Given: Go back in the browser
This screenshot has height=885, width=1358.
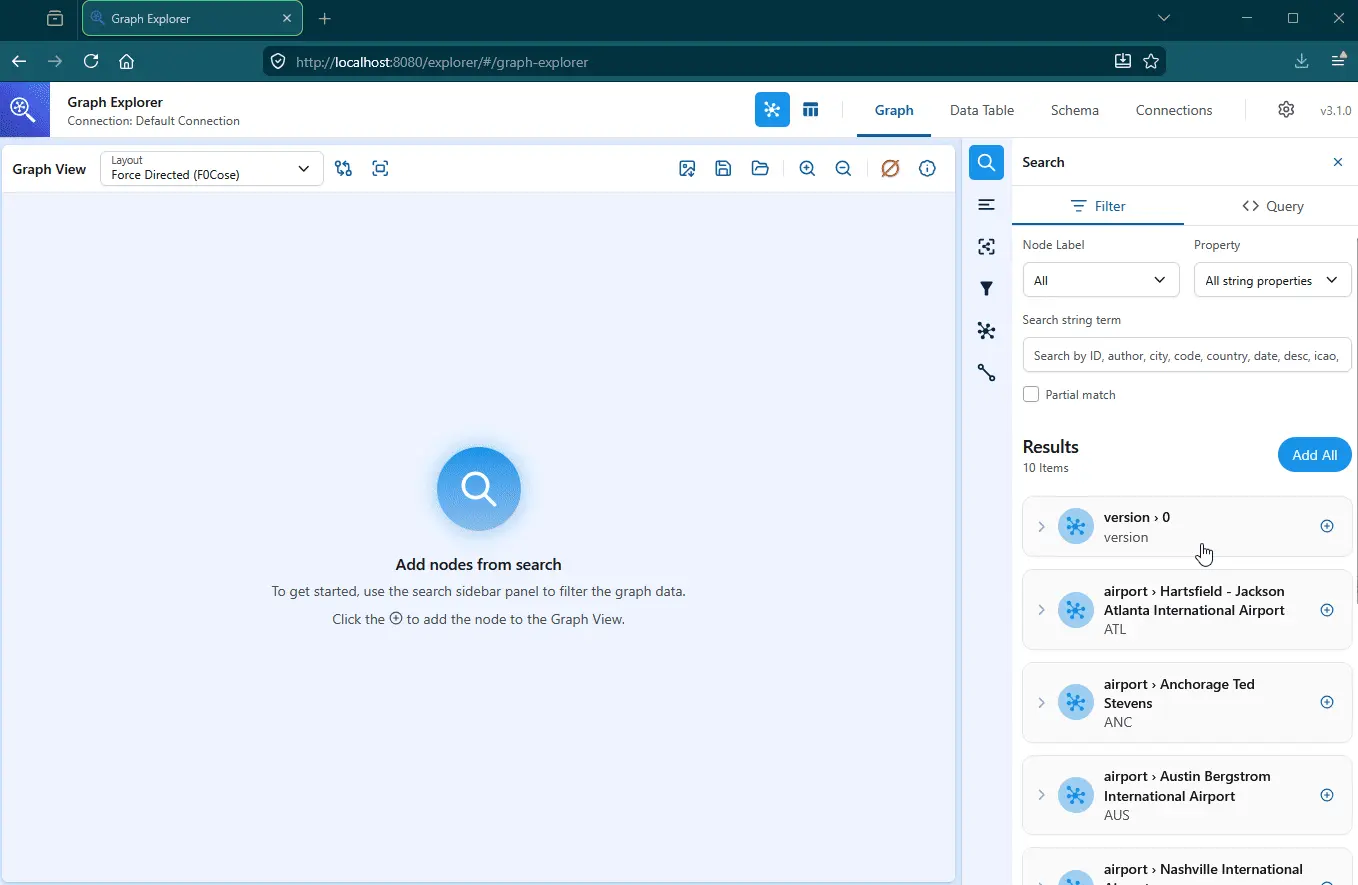Looking at the screenshot, I should 18,61.
